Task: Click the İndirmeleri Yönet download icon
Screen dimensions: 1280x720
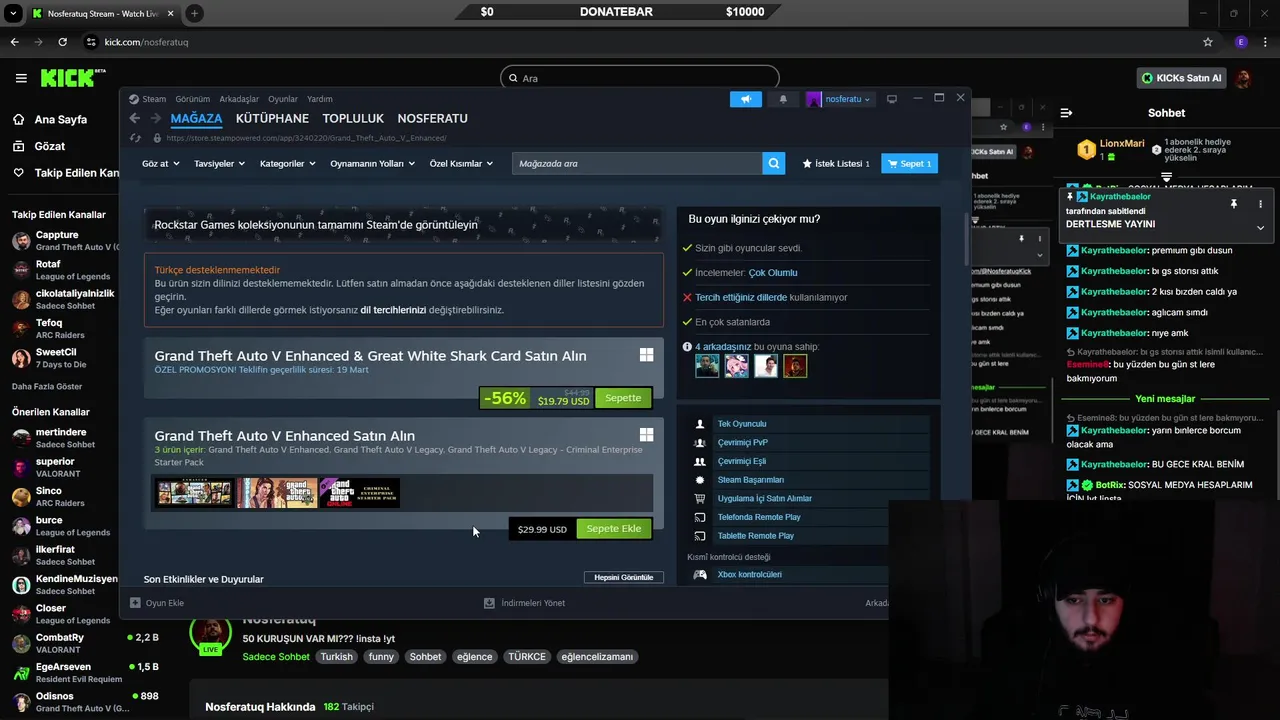Action: click(x=489, y=603)
